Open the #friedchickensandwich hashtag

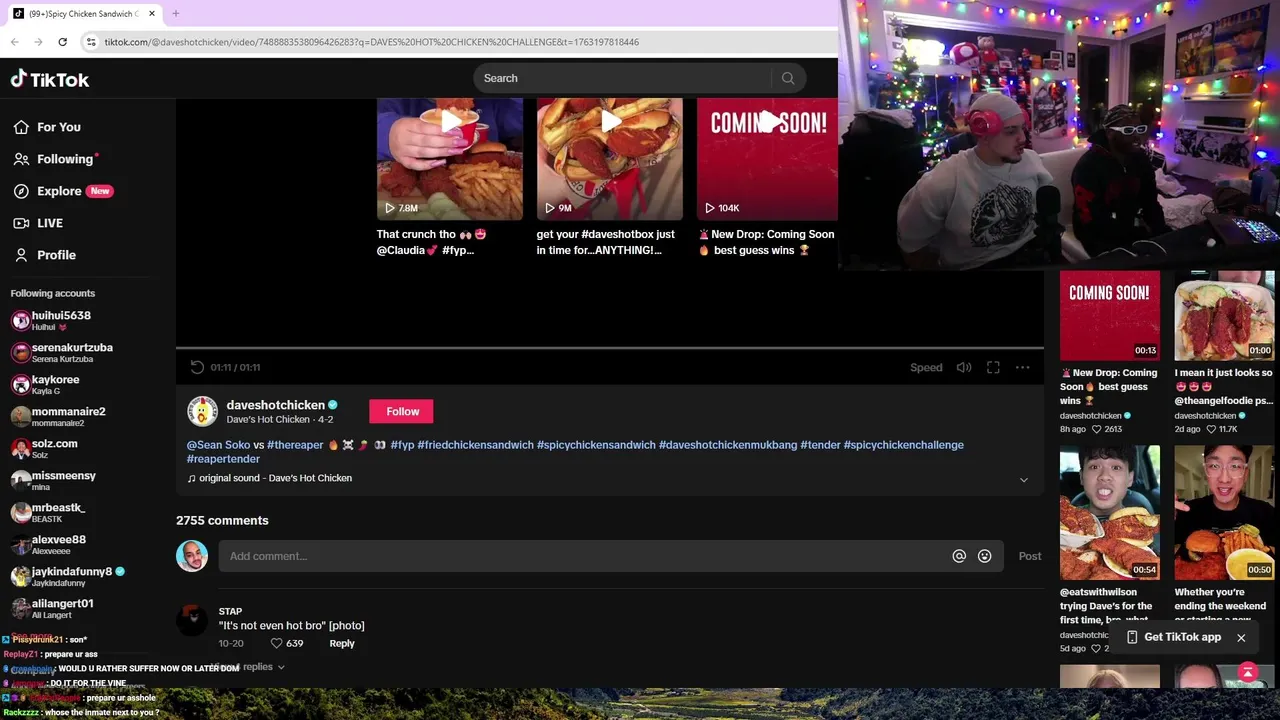[x=475, y=445]
